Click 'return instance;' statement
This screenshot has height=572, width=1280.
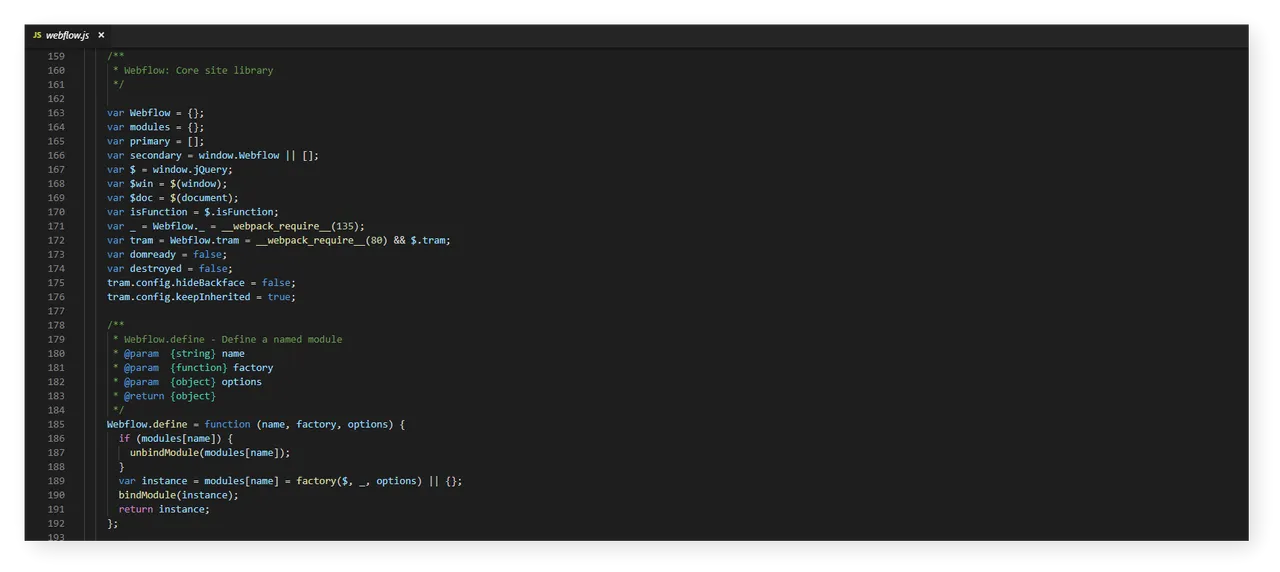(x=164, y=509)
